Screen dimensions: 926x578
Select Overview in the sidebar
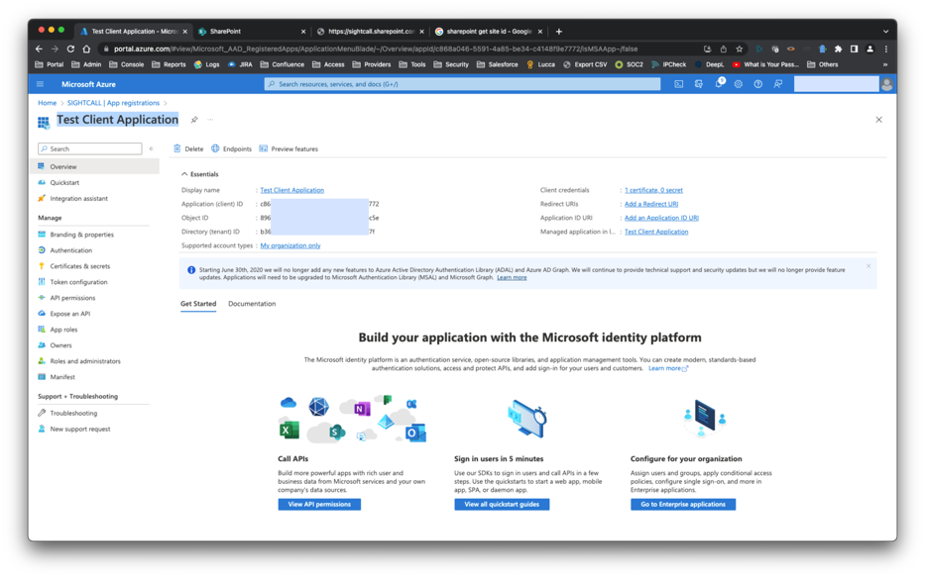click(95, 166)
